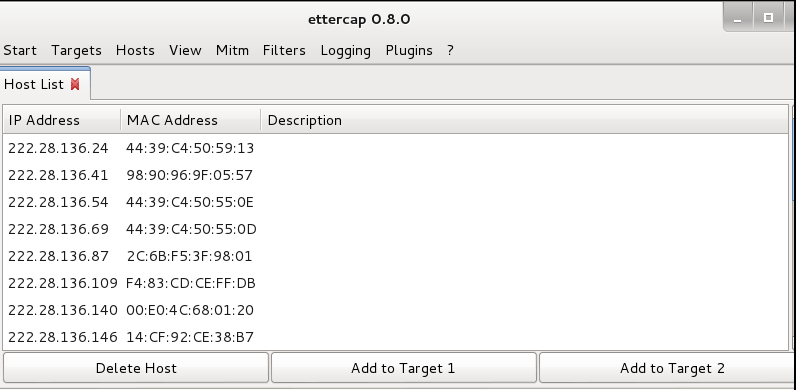Open the Filters menu
Viewport: 796px width, 390px height.
point(284,51)
